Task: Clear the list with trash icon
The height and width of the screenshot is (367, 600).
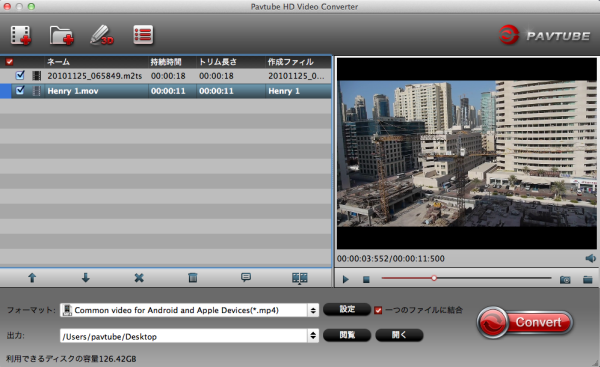Action: (192, 278)
